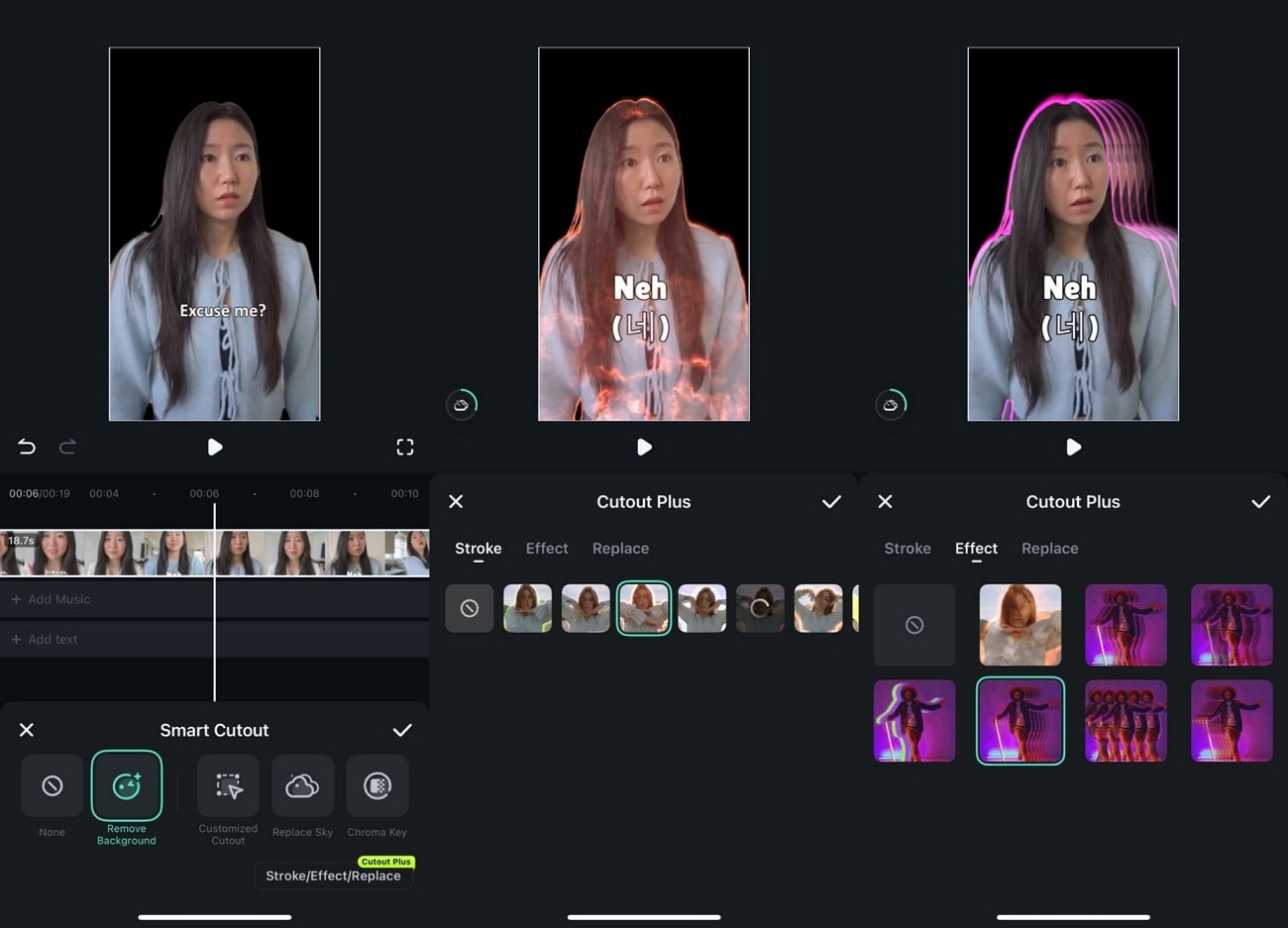Close Cutout Plus panel showing Effect options

pyautogui.click(x=886, y=502)
